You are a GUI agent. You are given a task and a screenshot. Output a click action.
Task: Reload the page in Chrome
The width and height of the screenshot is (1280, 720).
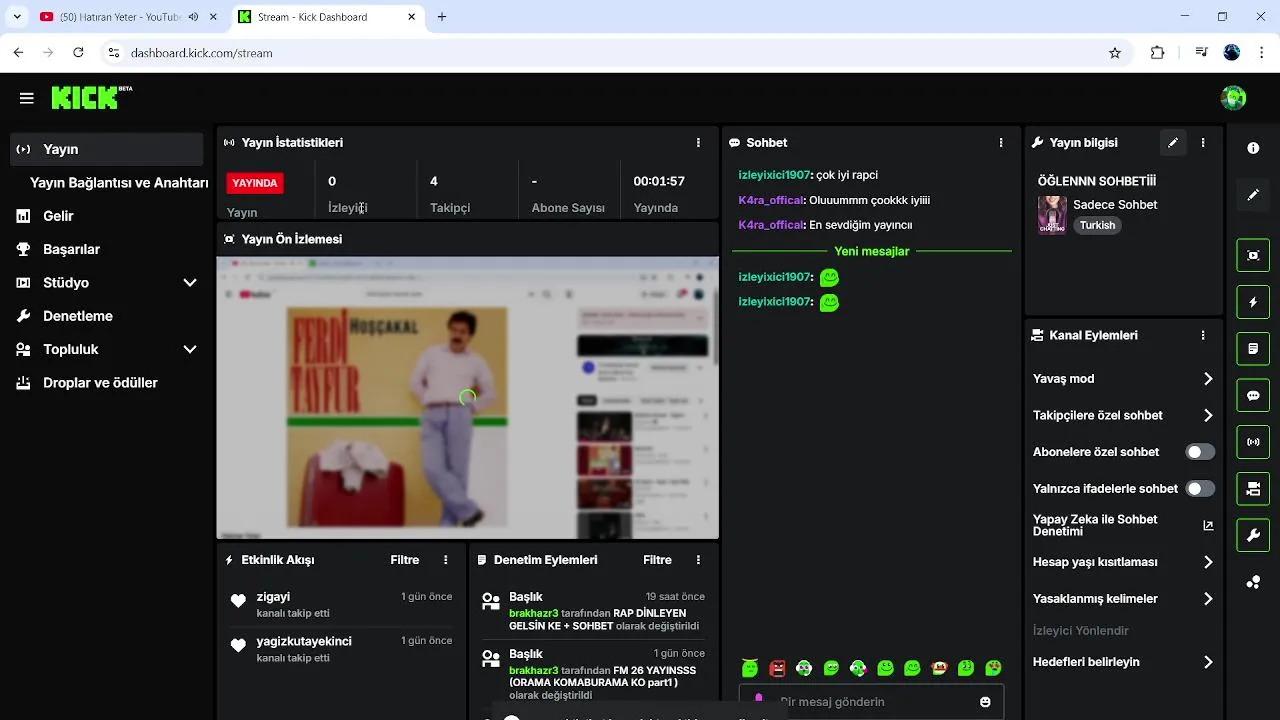point(78,53)
